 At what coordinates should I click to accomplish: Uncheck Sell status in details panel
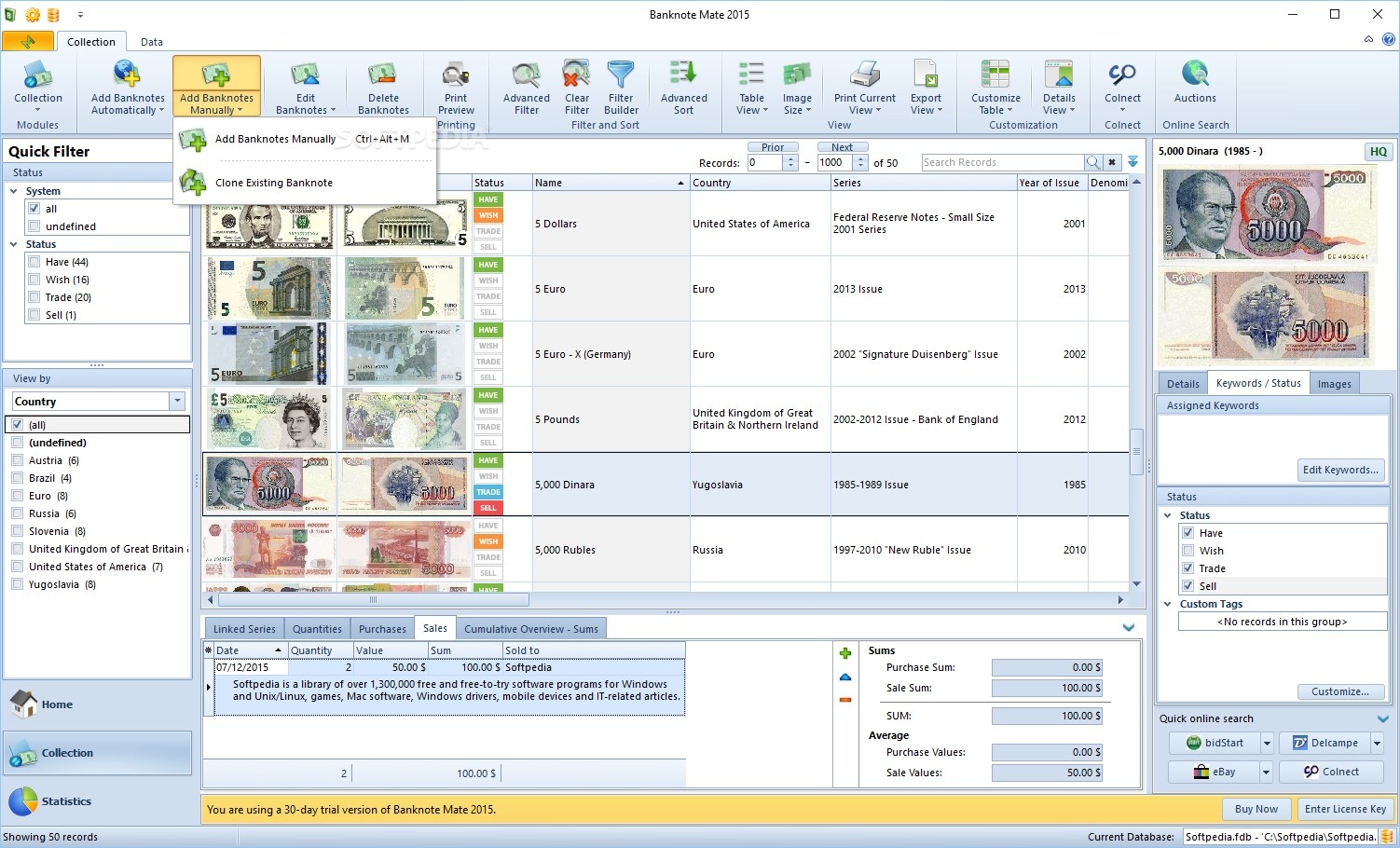click(x=1188, y=586)
